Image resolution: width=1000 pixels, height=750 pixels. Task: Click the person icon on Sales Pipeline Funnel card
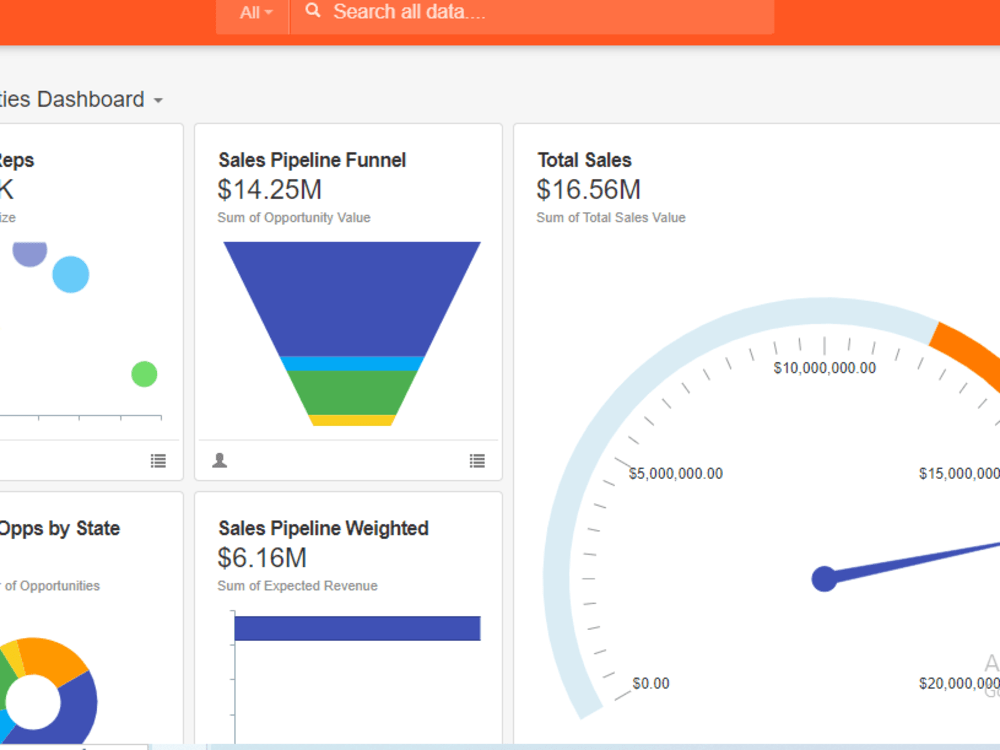[x=219, y=460]
